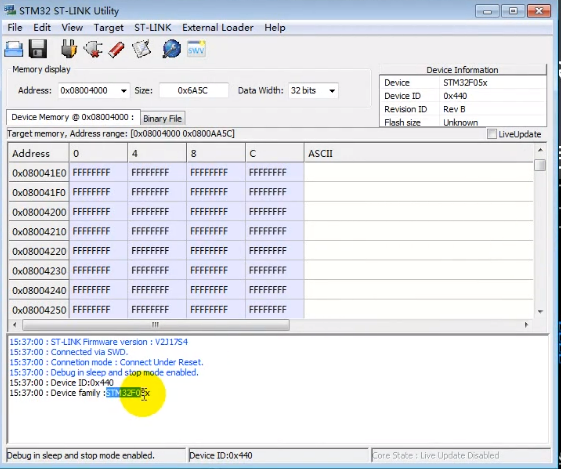Disconnect from target toolbar icon
This screenshot has width=561, height=469.
(x=93, y=49)
